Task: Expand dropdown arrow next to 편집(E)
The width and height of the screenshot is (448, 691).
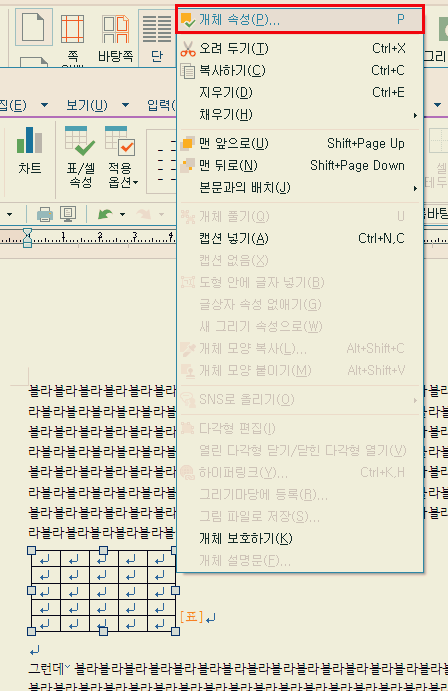Action: (44, 105)
